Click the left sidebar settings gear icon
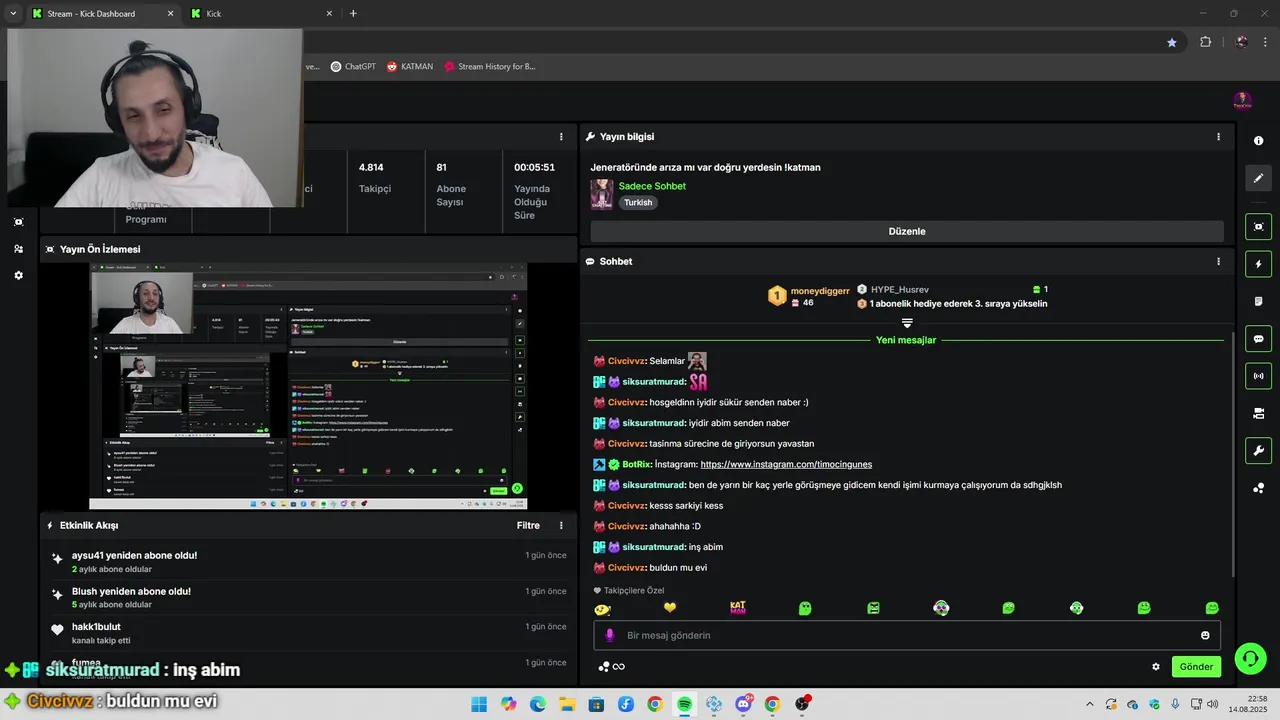The height and width of the screenshot is (720, 1280). 18,275
